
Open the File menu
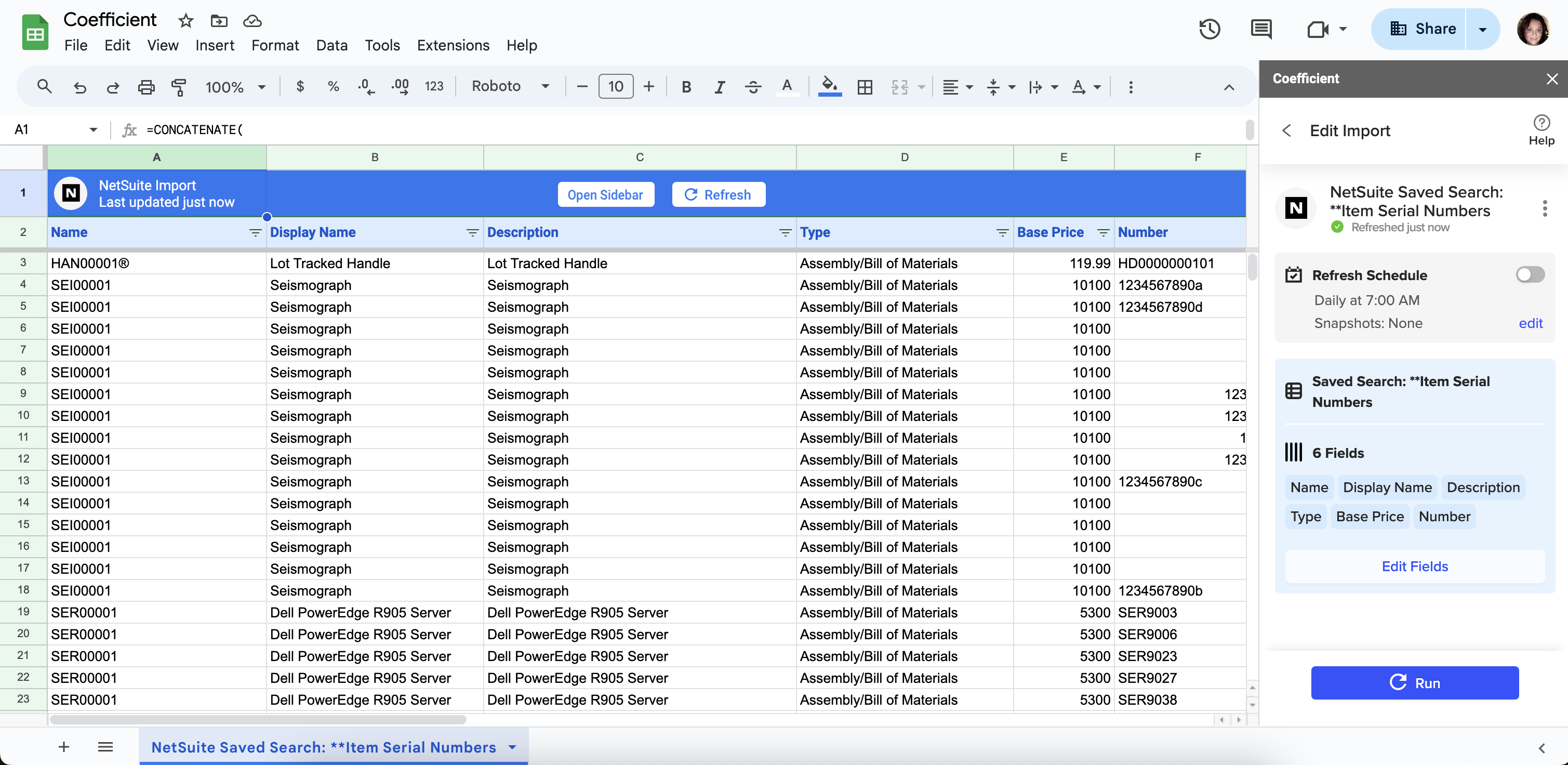click(76, 45)
